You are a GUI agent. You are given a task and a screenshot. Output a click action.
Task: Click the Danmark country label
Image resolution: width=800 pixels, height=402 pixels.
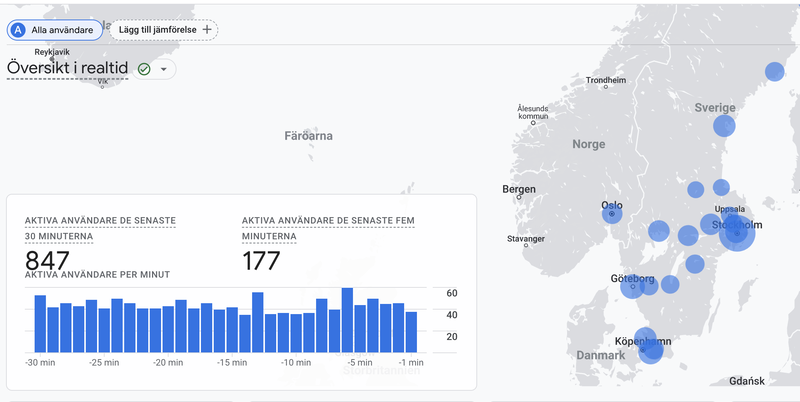[601, 356]
